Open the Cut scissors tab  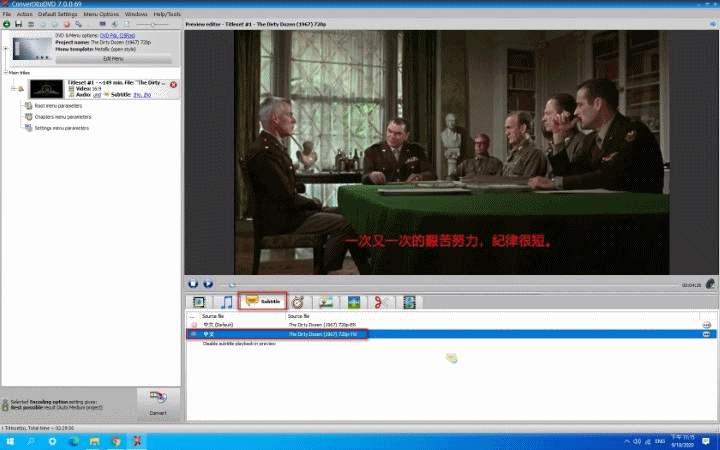[382, 302]
